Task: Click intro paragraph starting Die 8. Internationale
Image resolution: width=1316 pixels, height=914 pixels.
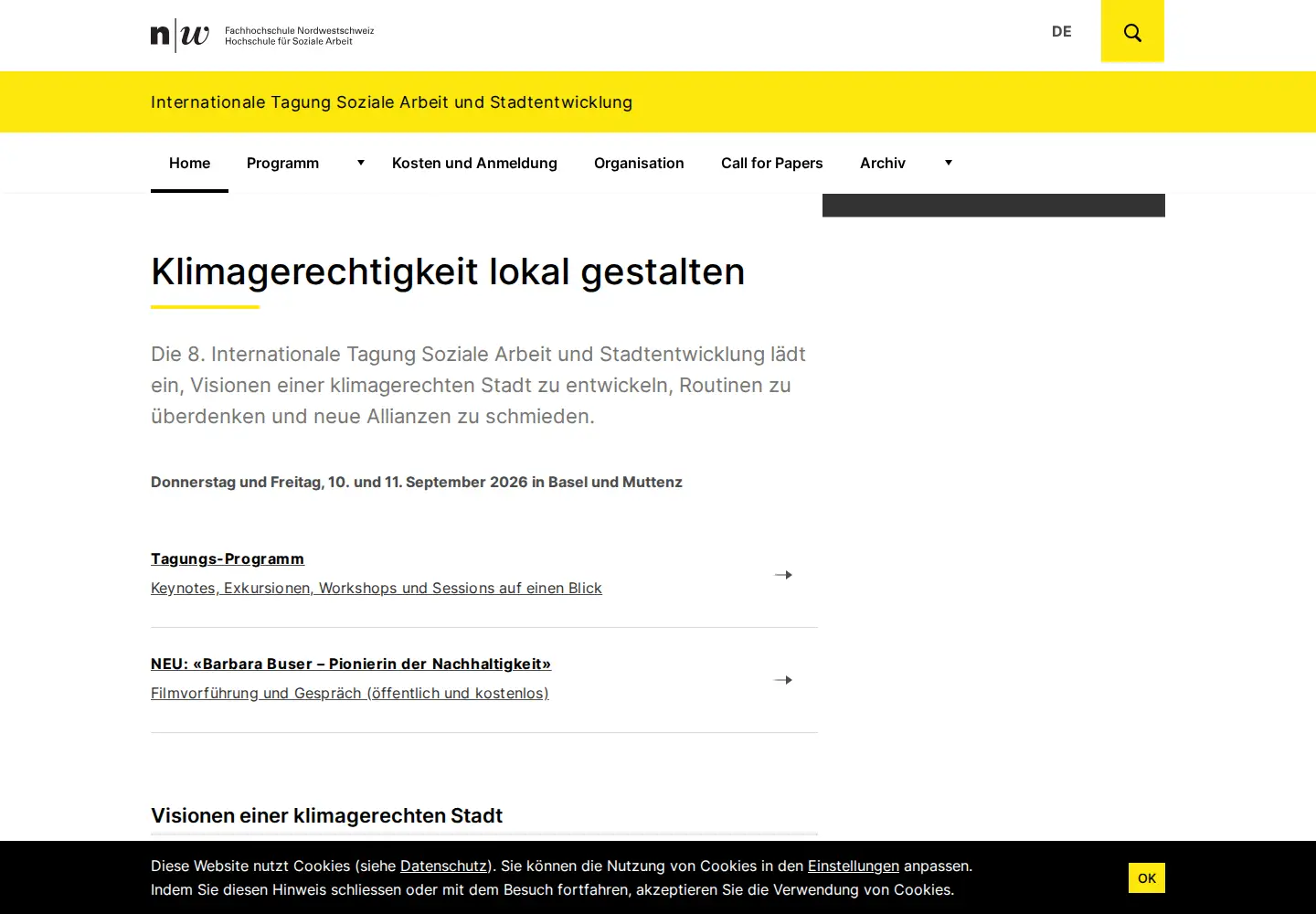Action: (479, 385)
